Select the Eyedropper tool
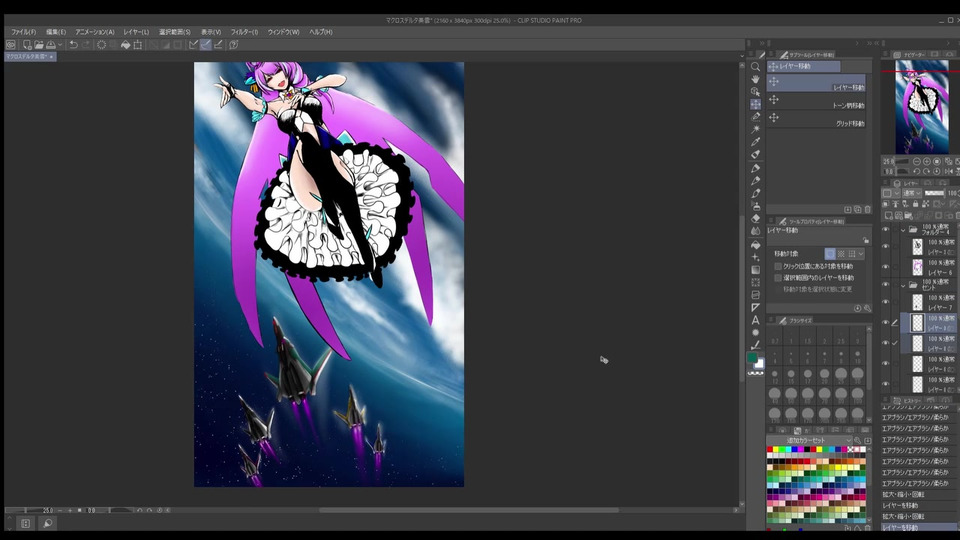 coord(756,142)
